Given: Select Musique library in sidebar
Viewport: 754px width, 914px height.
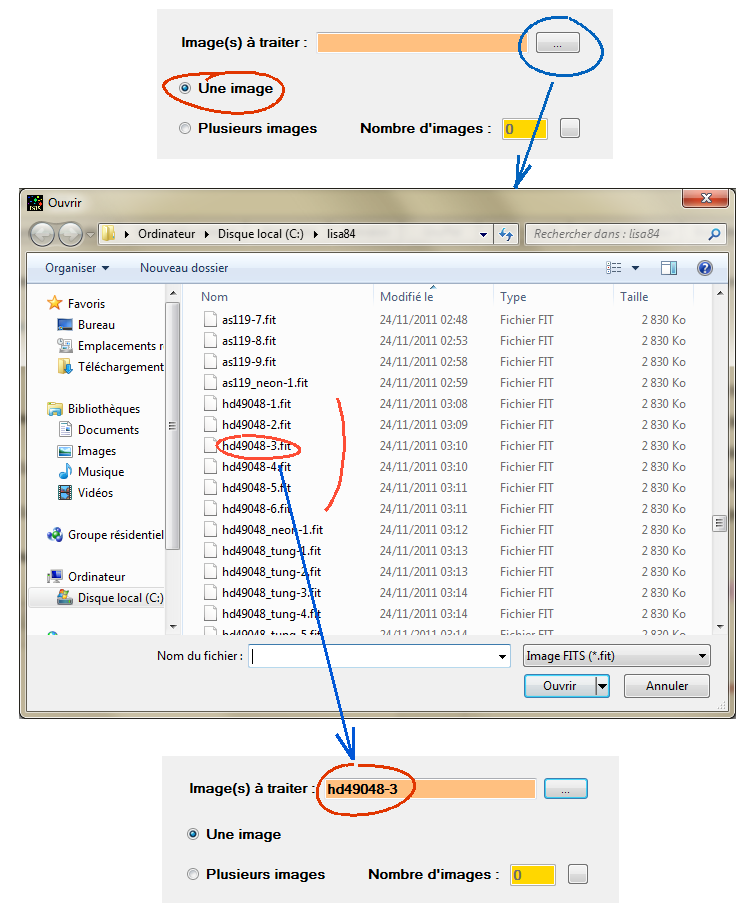Looking at the screenshot, I should point(100,472).
